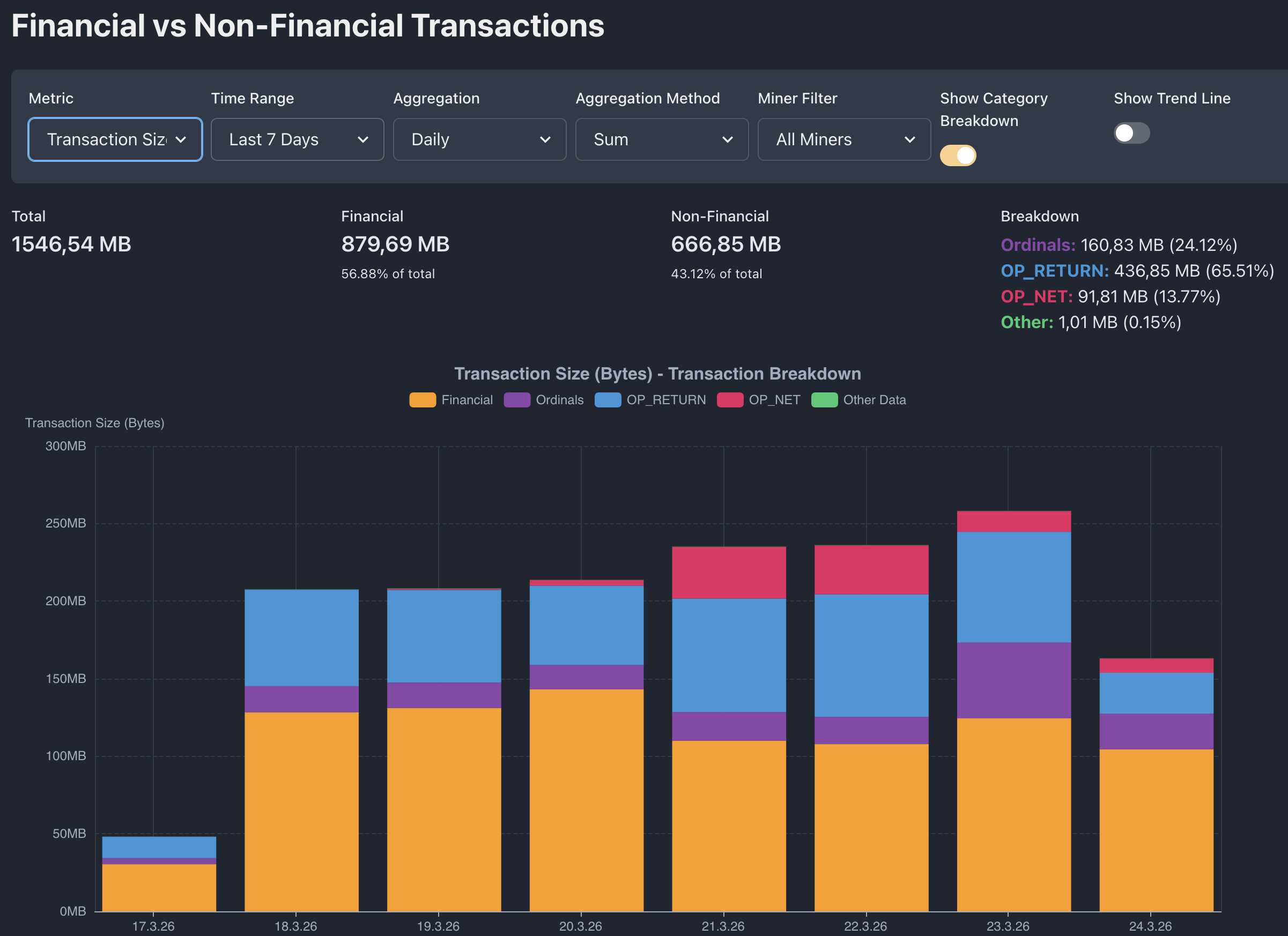Screen dimensions: 1288x936
Task: Click the Financial summary stat 879,69 MB
Action: 395,244
